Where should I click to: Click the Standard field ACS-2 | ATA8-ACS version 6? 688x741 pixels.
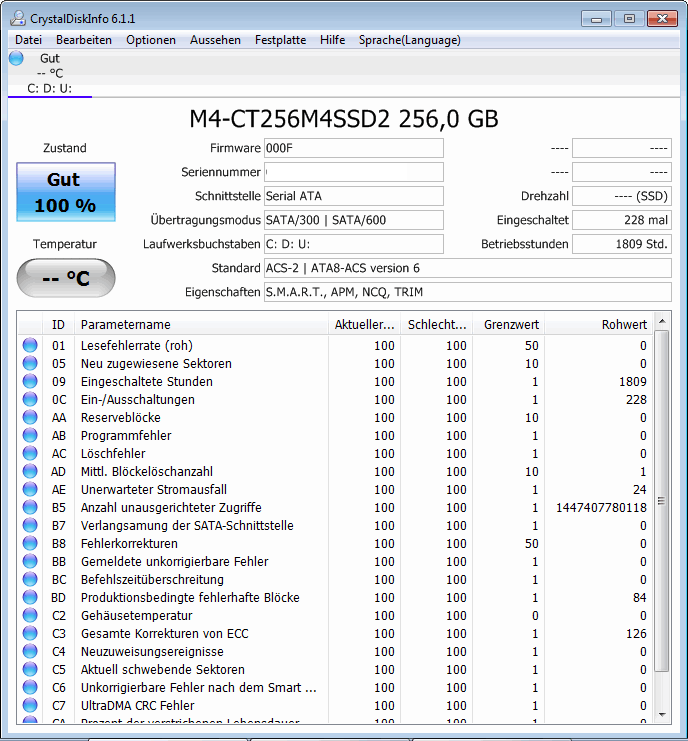click(467, 268)
